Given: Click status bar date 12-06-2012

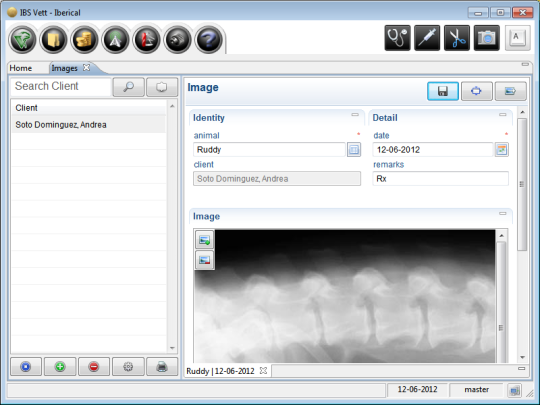Looking at the screenshot, I should pos(417,390).
